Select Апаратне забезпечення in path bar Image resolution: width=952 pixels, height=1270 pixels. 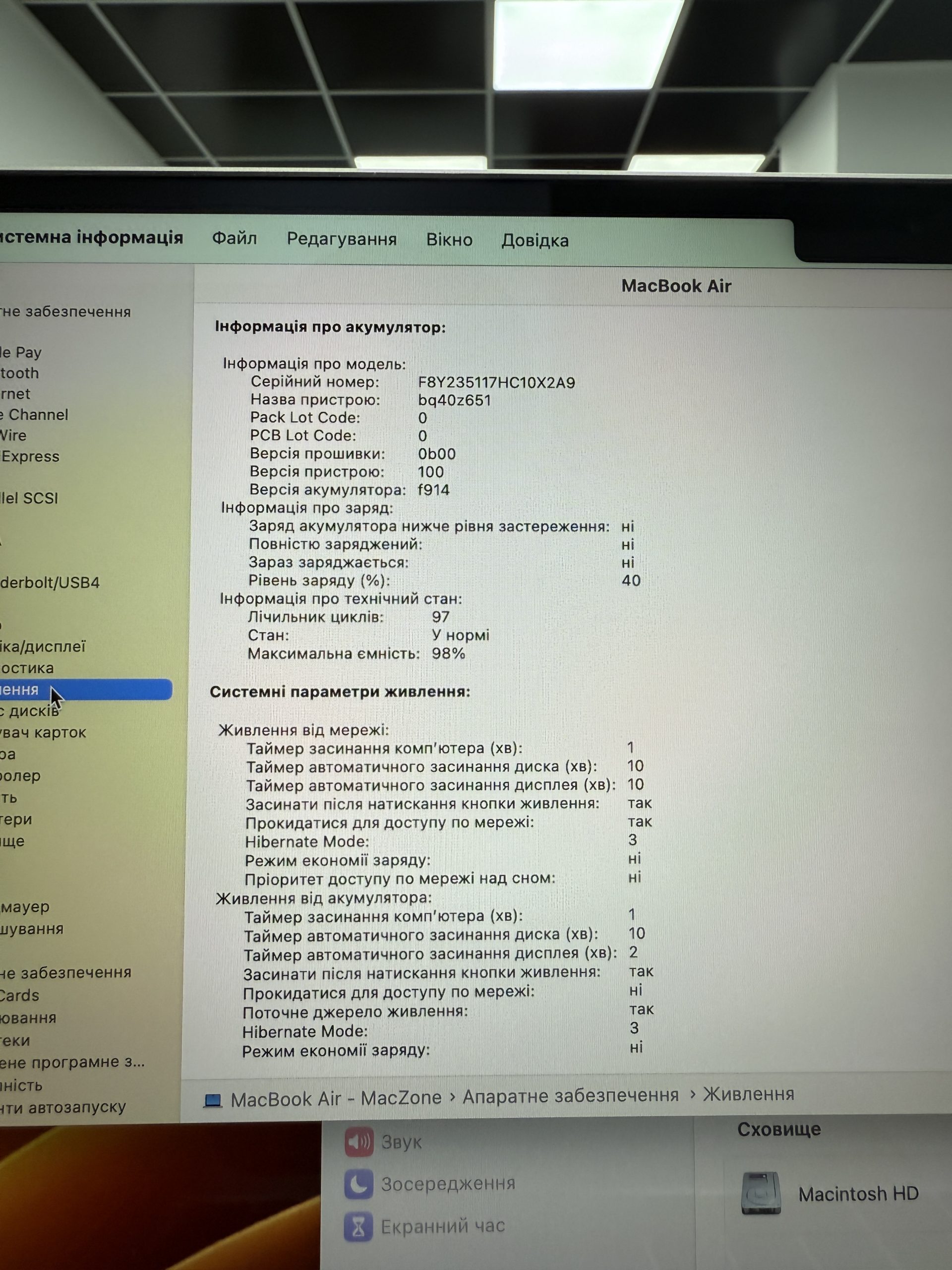tap(570, 1096)
